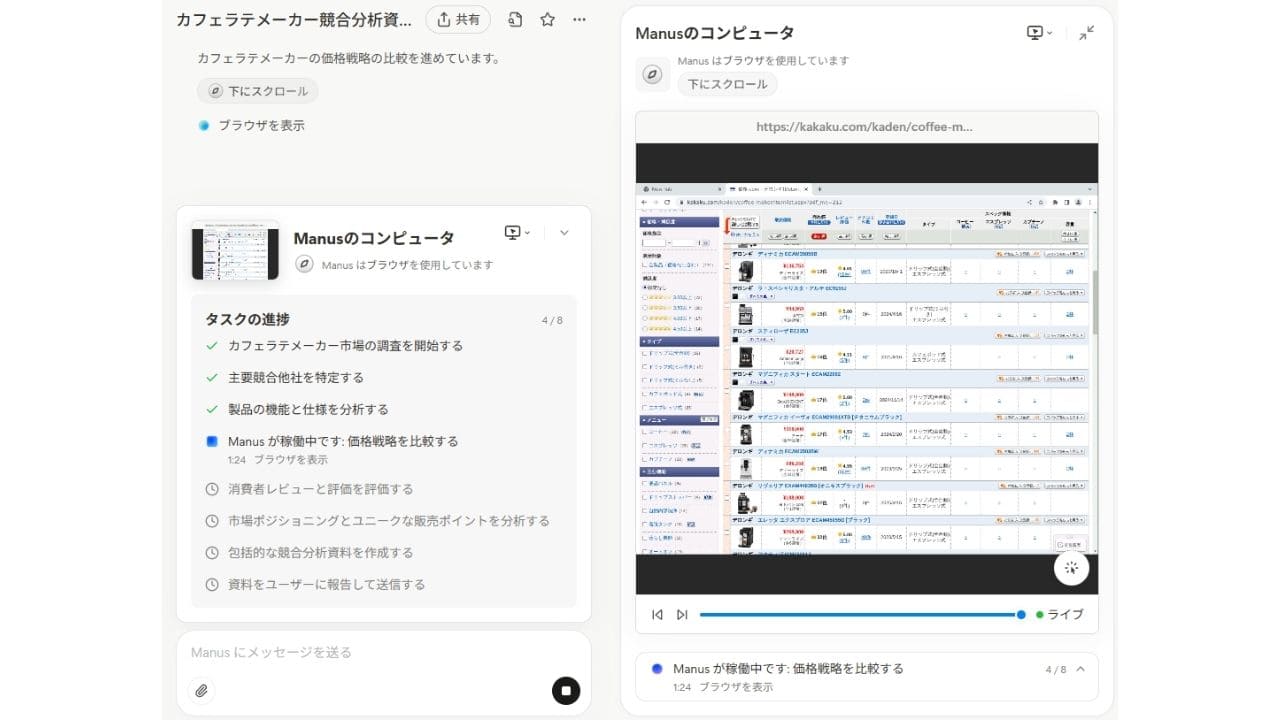Open the three-dot more options menu
The width and height of the screenshot is (1280, 720).
tap(580, 19)
